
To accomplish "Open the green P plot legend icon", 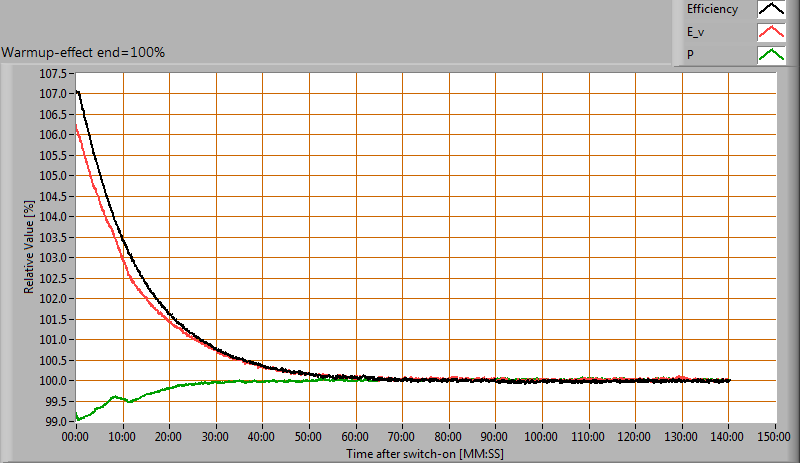I will click(771, 56).
